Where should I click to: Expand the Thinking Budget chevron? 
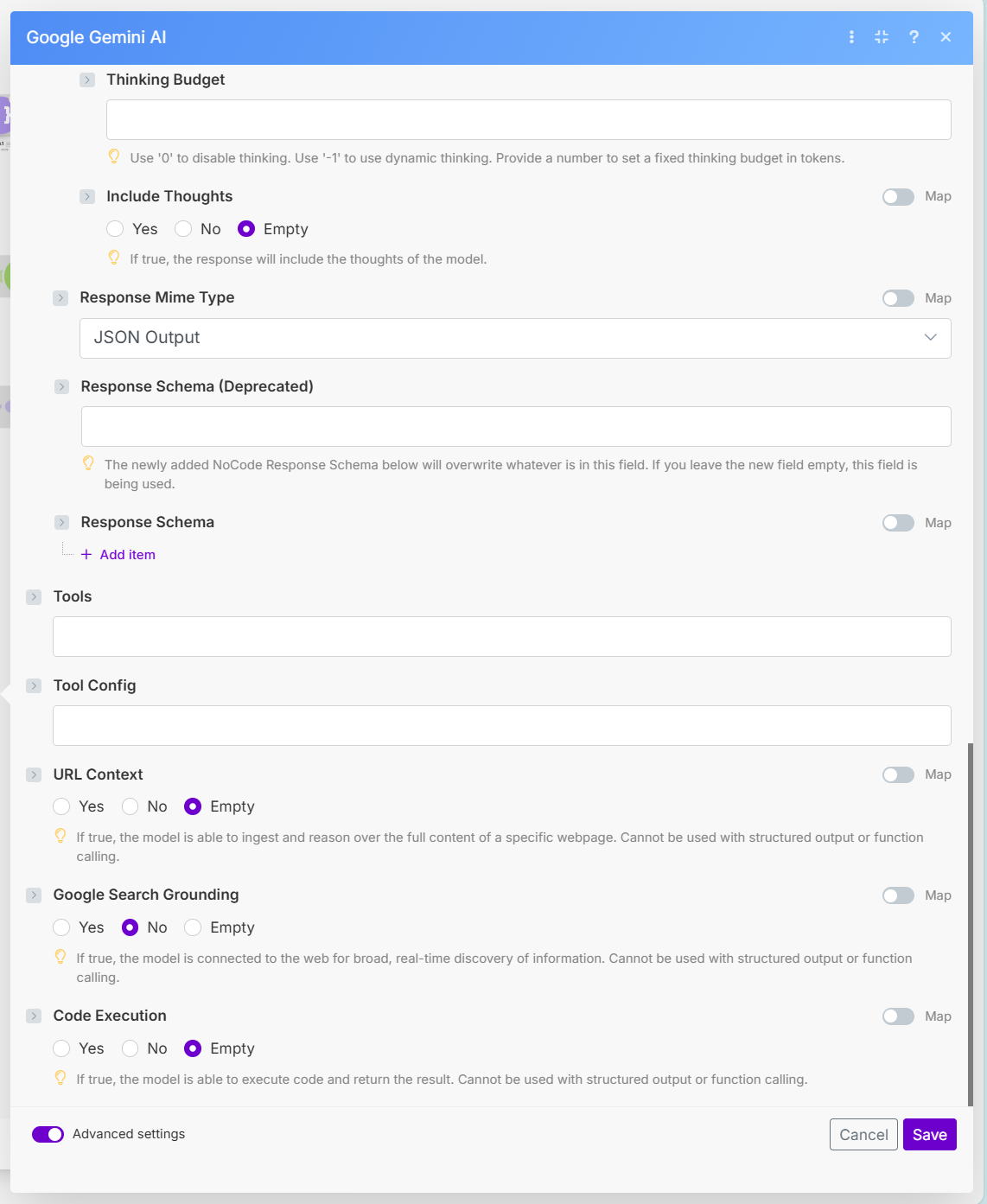coord(87,80)
